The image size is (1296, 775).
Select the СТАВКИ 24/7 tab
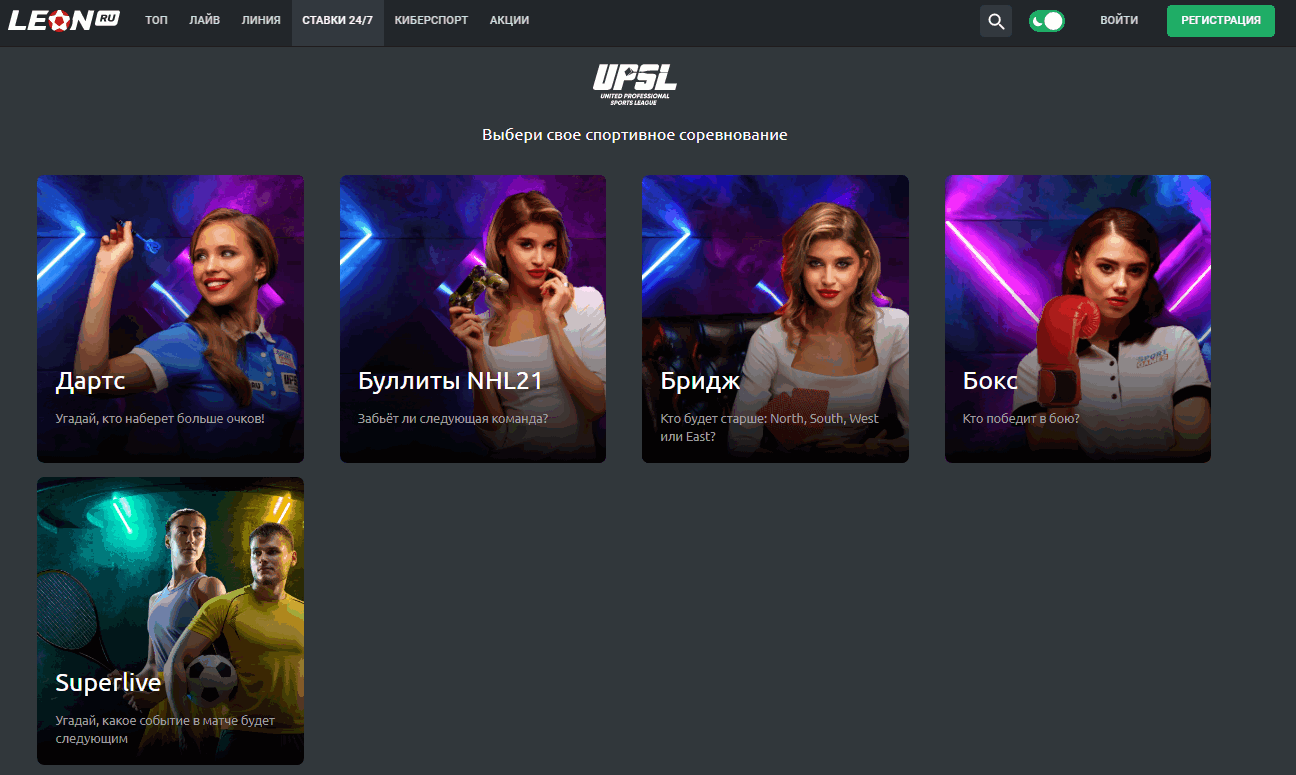coord(337,21)
